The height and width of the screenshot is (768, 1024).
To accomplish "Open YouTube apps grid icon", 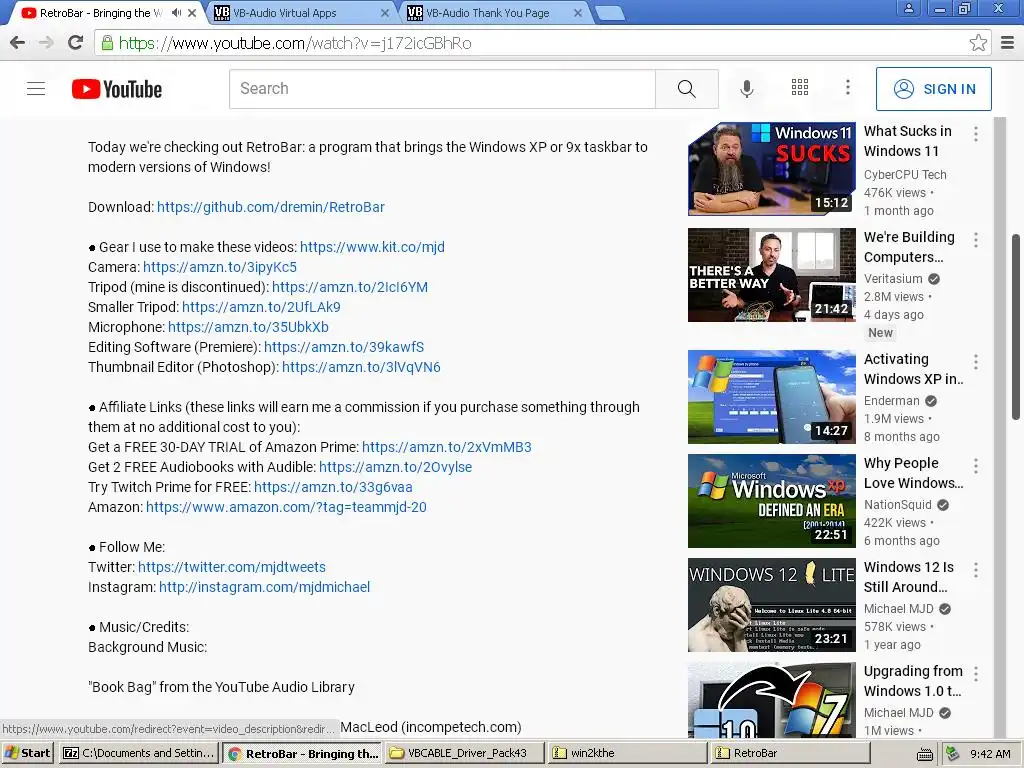I will (x=800, y=88).
